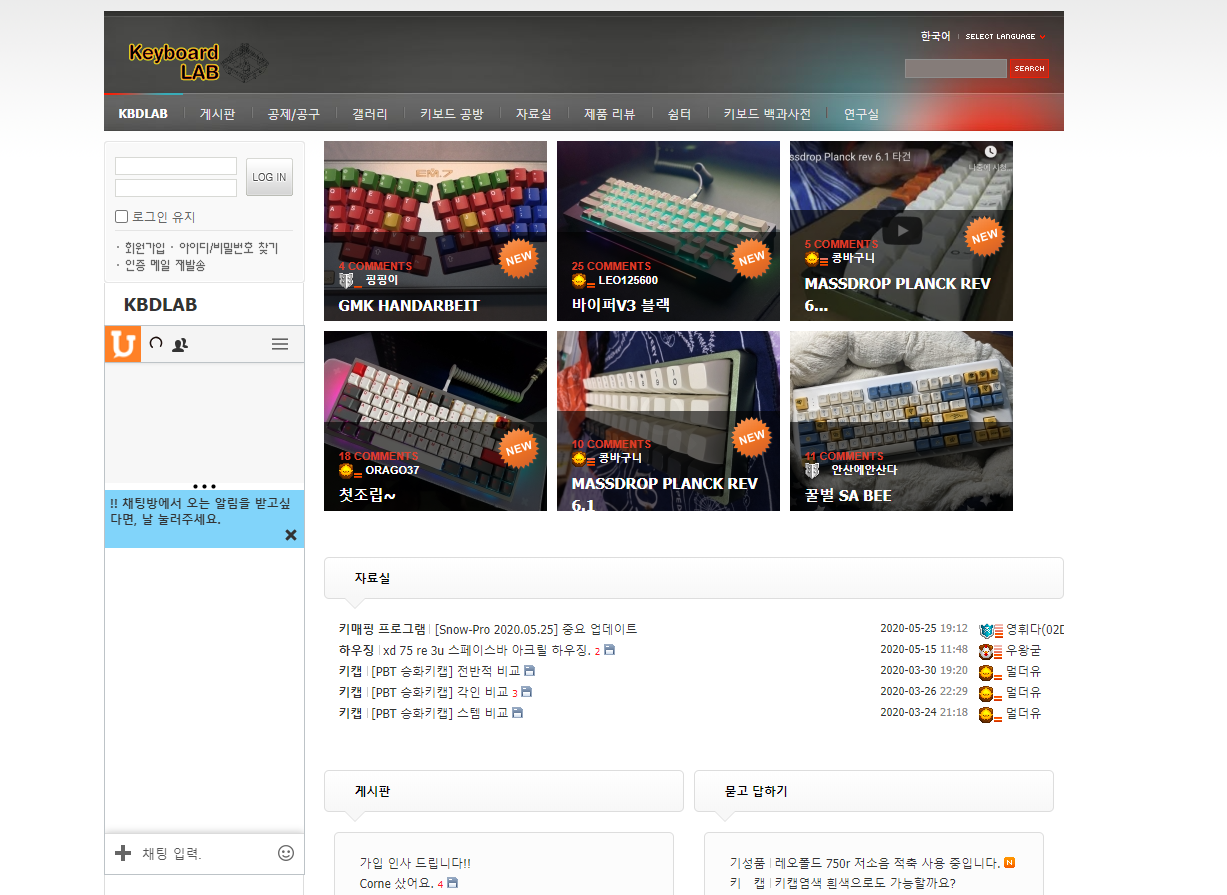Click the header search input box
This screenshot has width=1227, height=895.
956,68
